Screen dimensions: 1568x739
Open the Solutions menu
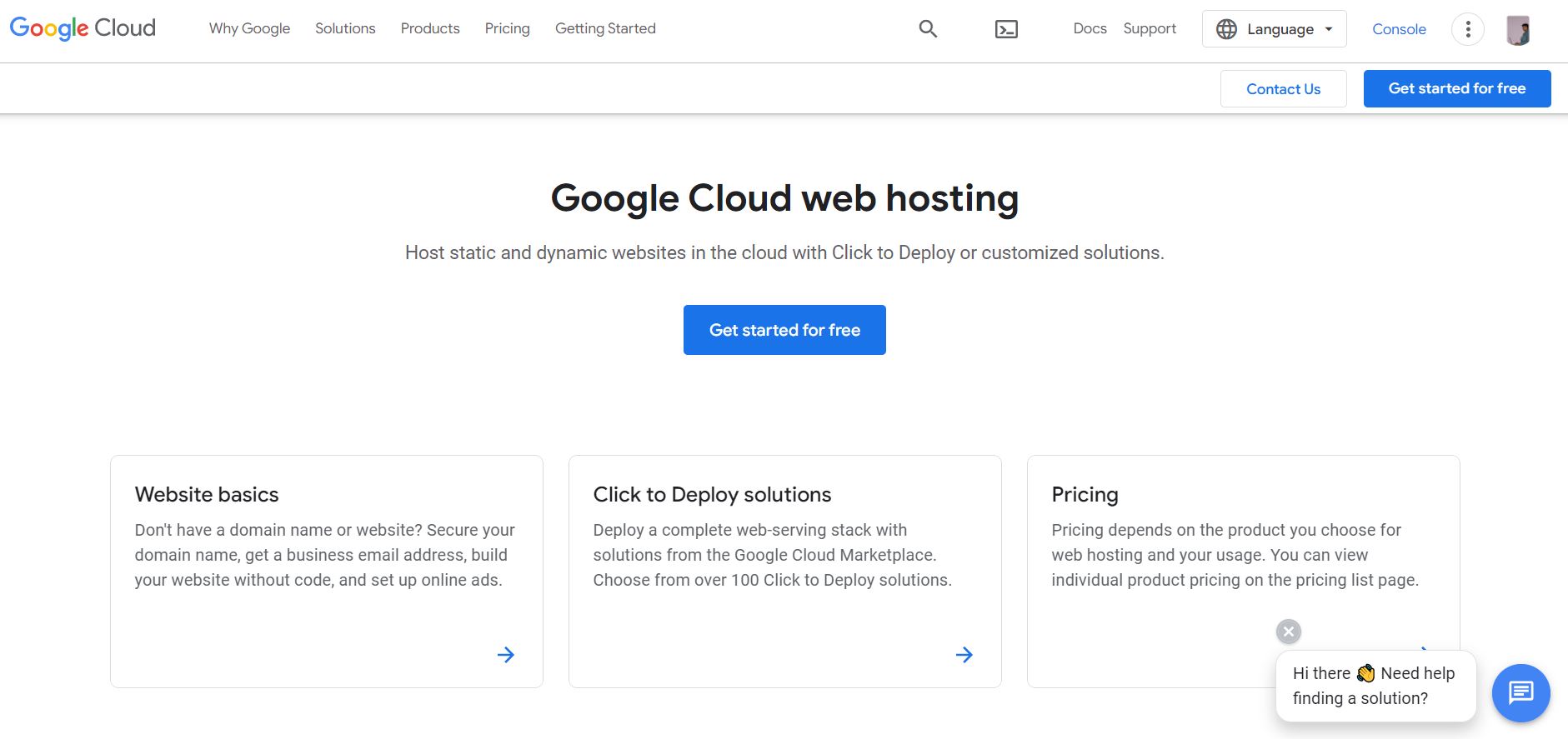[345, 28]
